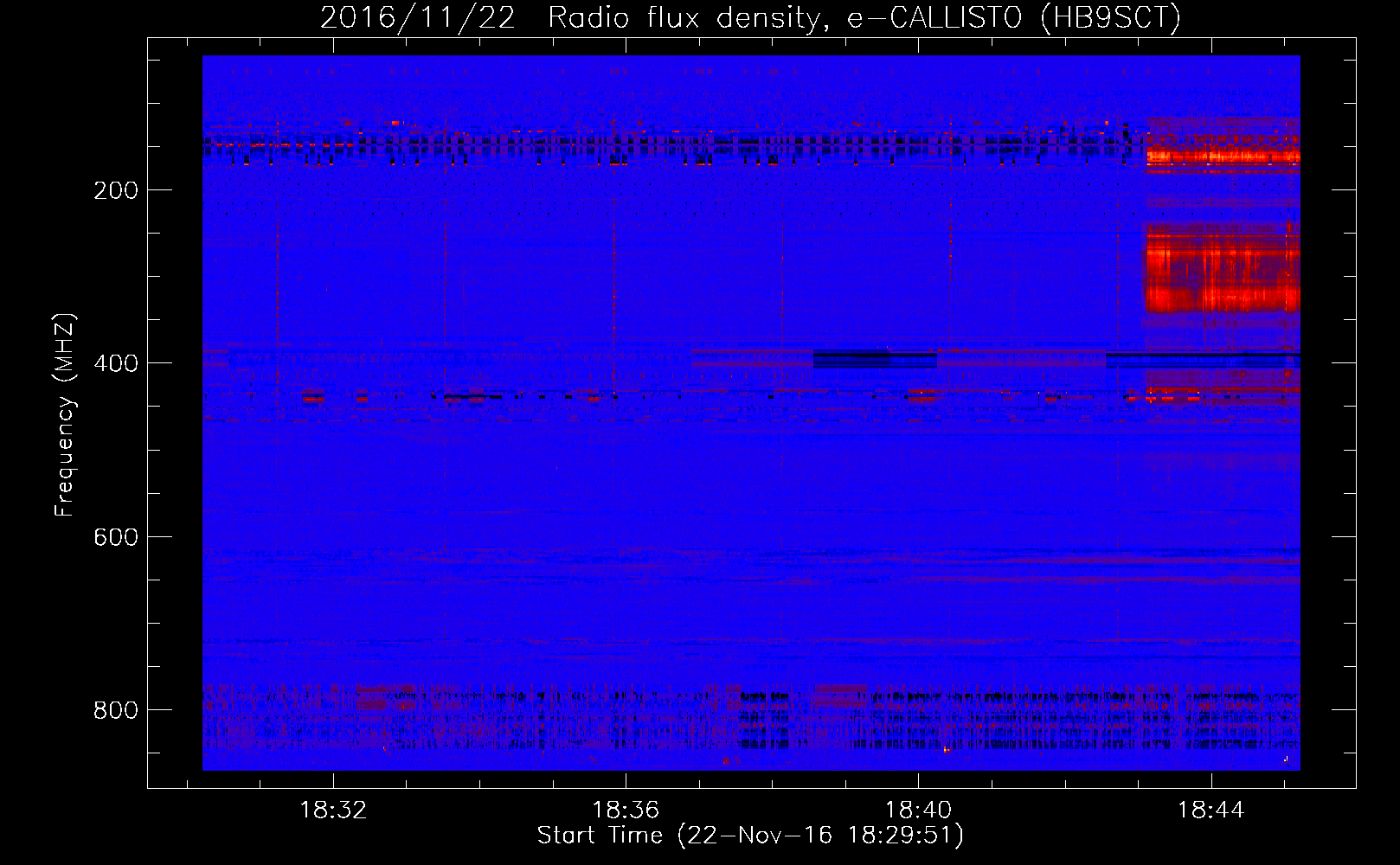The width and height of the screenshot is (1400, 865).
Task: Click the 800 frequency tick label
Action: [116, 710]
